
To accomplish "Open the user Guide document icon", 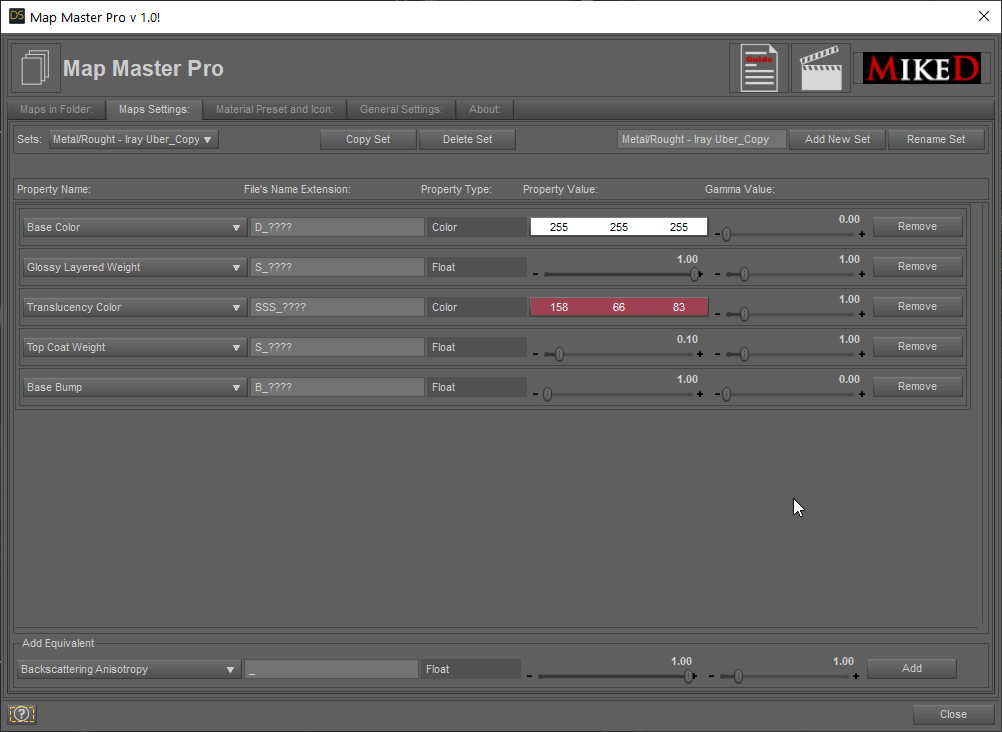I will [759, 68].
